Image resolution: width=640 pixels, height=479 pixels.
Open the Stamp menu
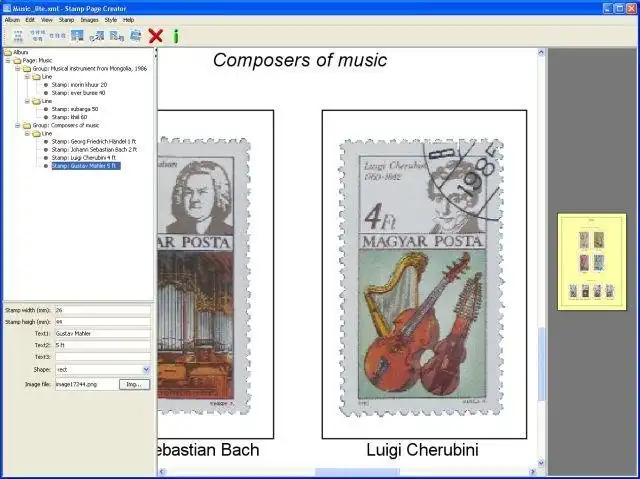[66, 20]
